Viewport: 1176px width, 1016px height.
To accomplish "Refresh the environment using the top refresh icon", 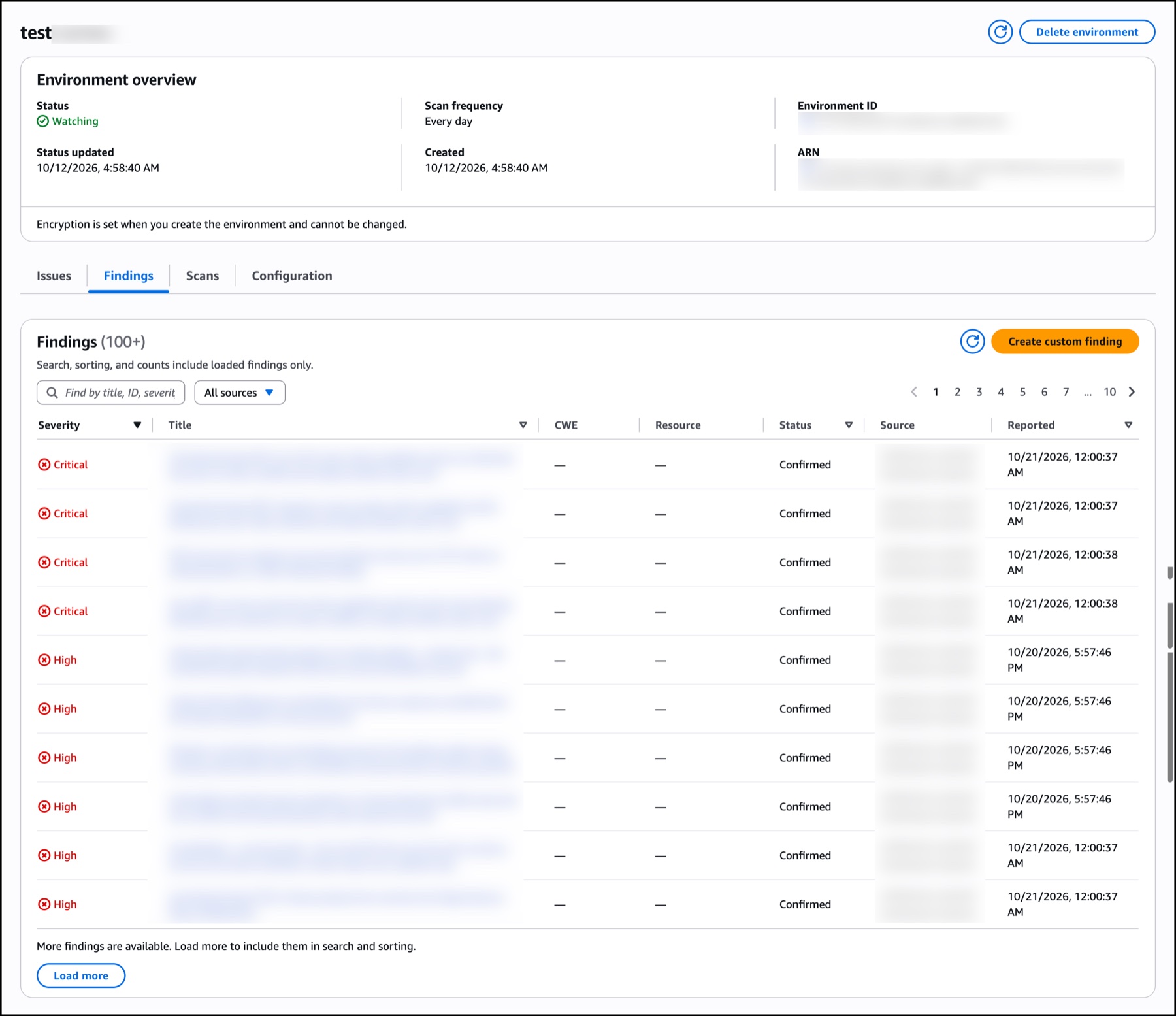I will pyautogui.click(x=1000, y=32).
